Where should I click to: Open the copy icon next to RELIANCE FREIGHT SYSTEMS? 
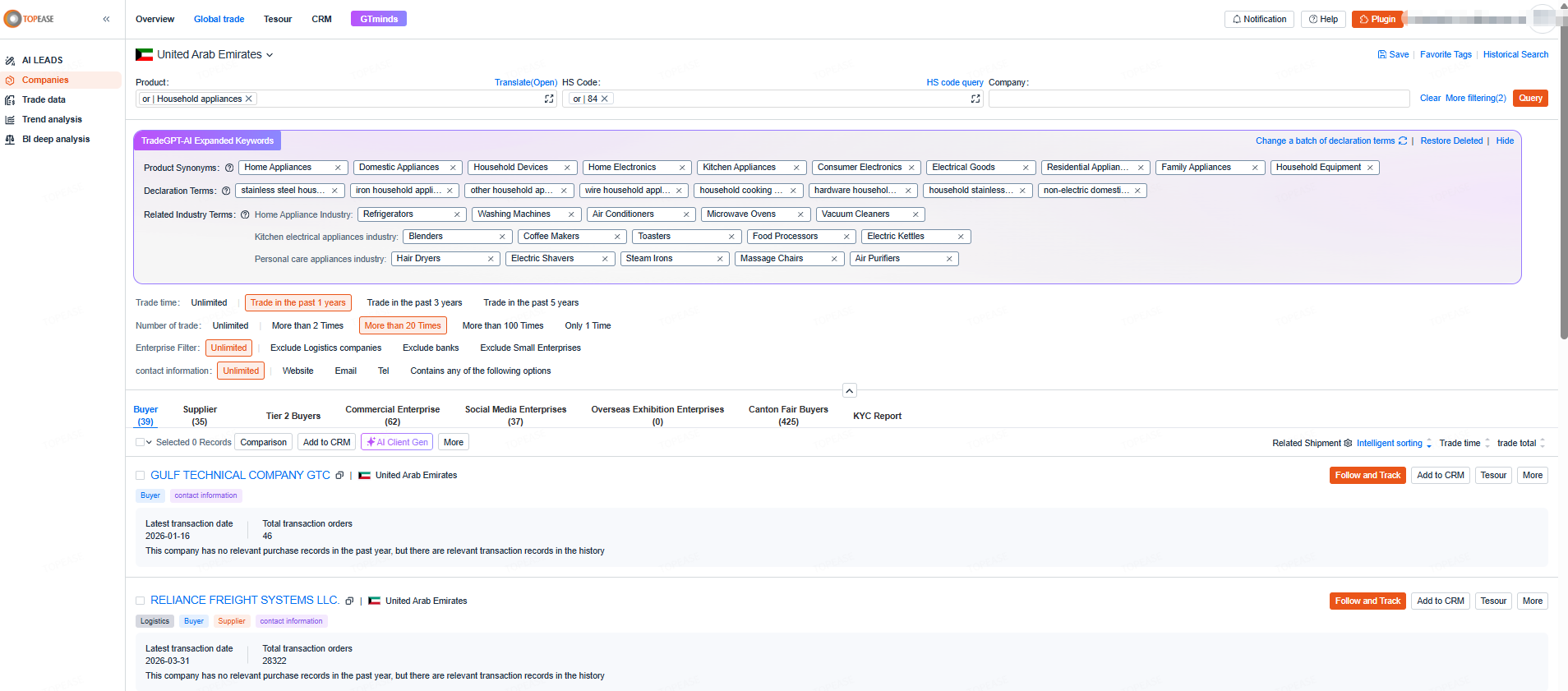tap(349, 601)
